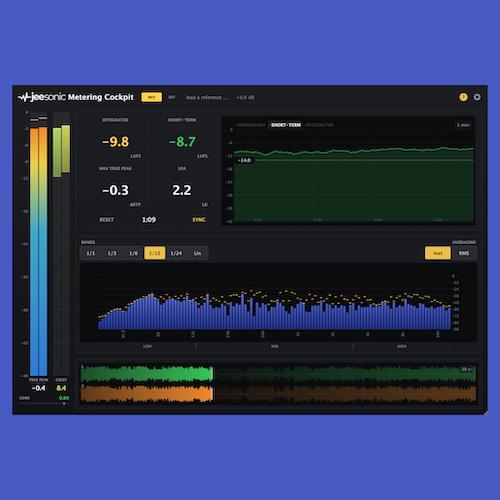This screenshot has height=500, width=500.
Task: Click the -14.0 target loudness marker
Action: click(x=244, y=160)
